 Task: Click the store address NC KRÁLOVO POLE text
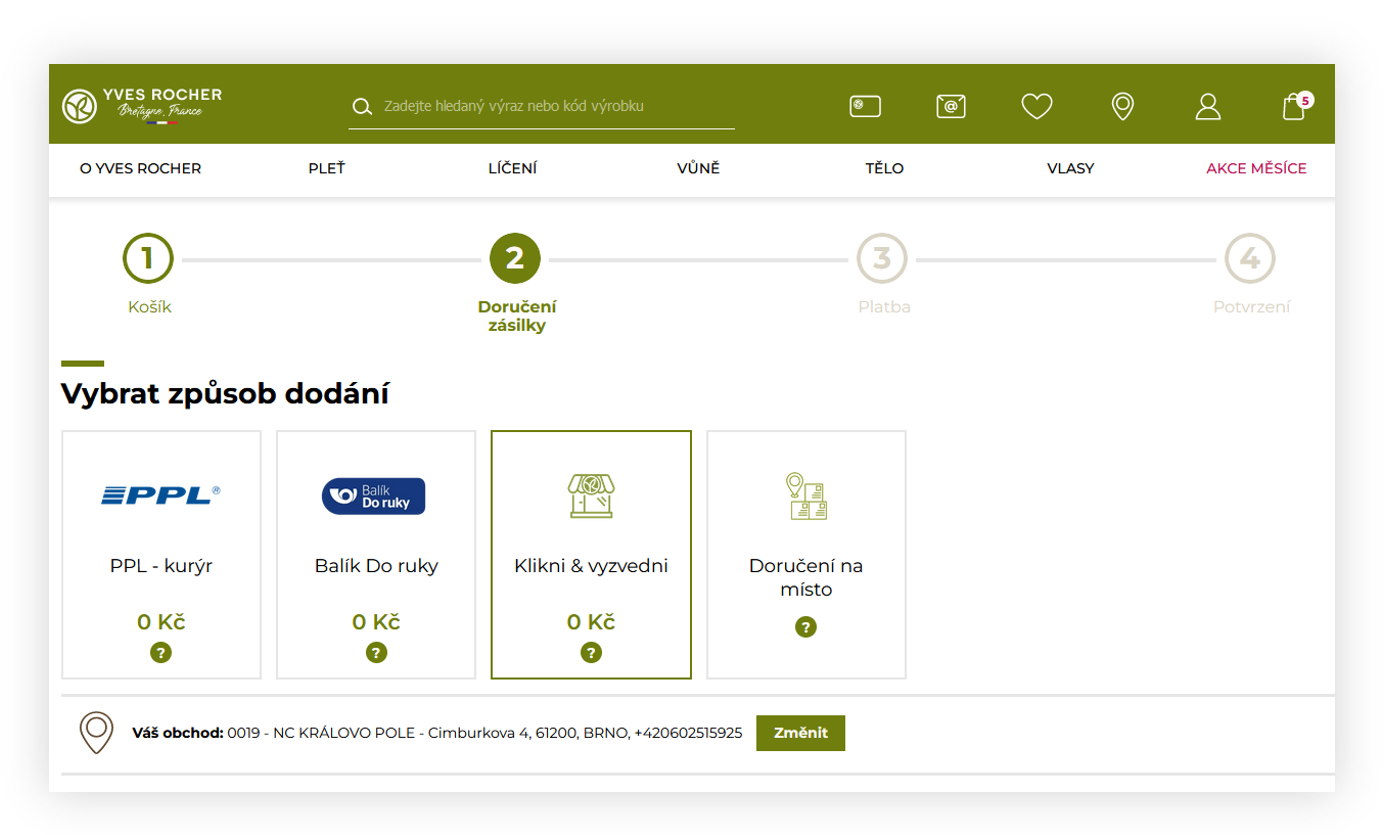485,733
